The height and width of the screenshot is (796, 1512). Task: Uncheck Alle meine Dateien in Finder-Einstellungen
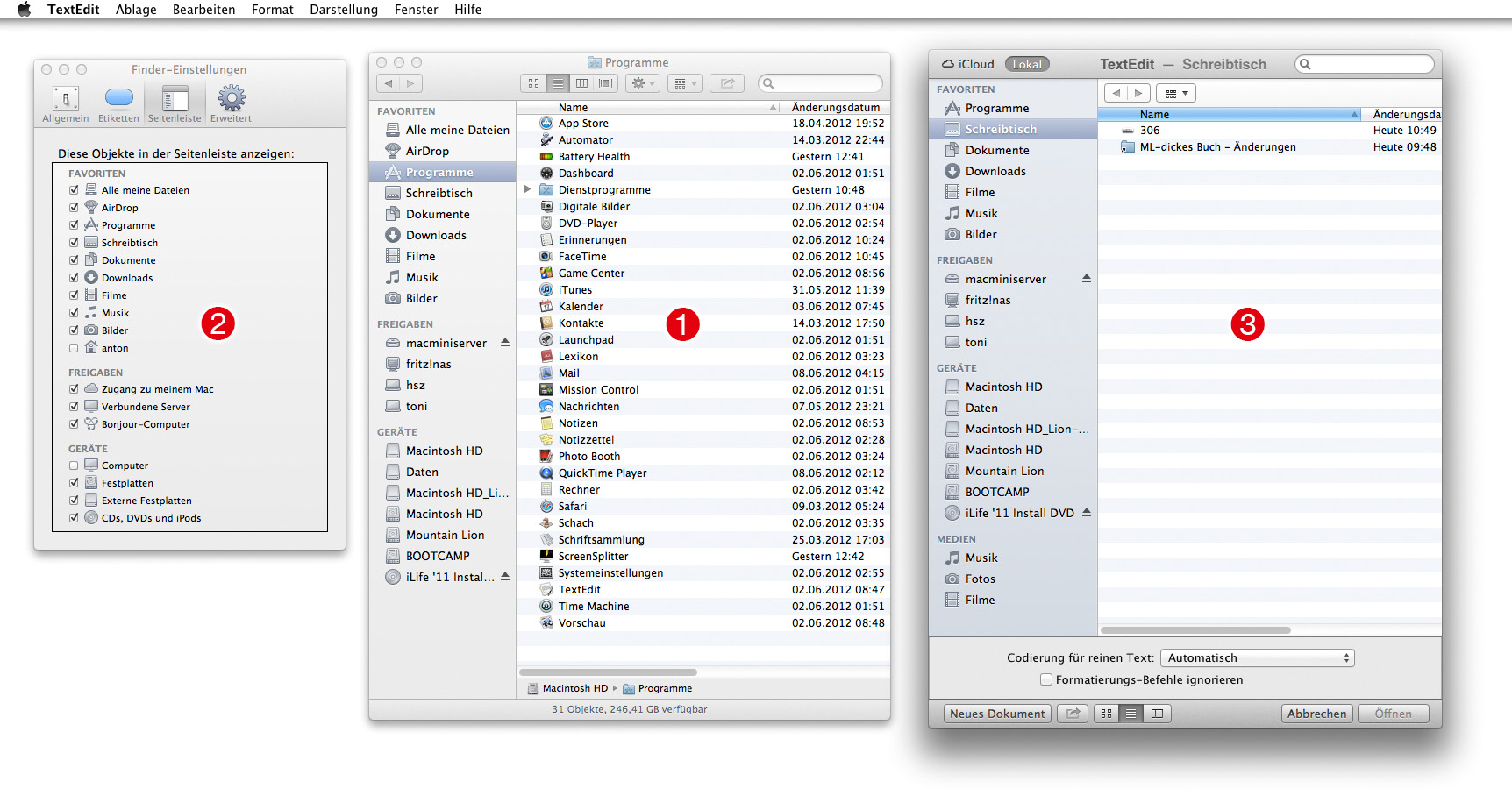pyautogui.click(x=74, y=190)
